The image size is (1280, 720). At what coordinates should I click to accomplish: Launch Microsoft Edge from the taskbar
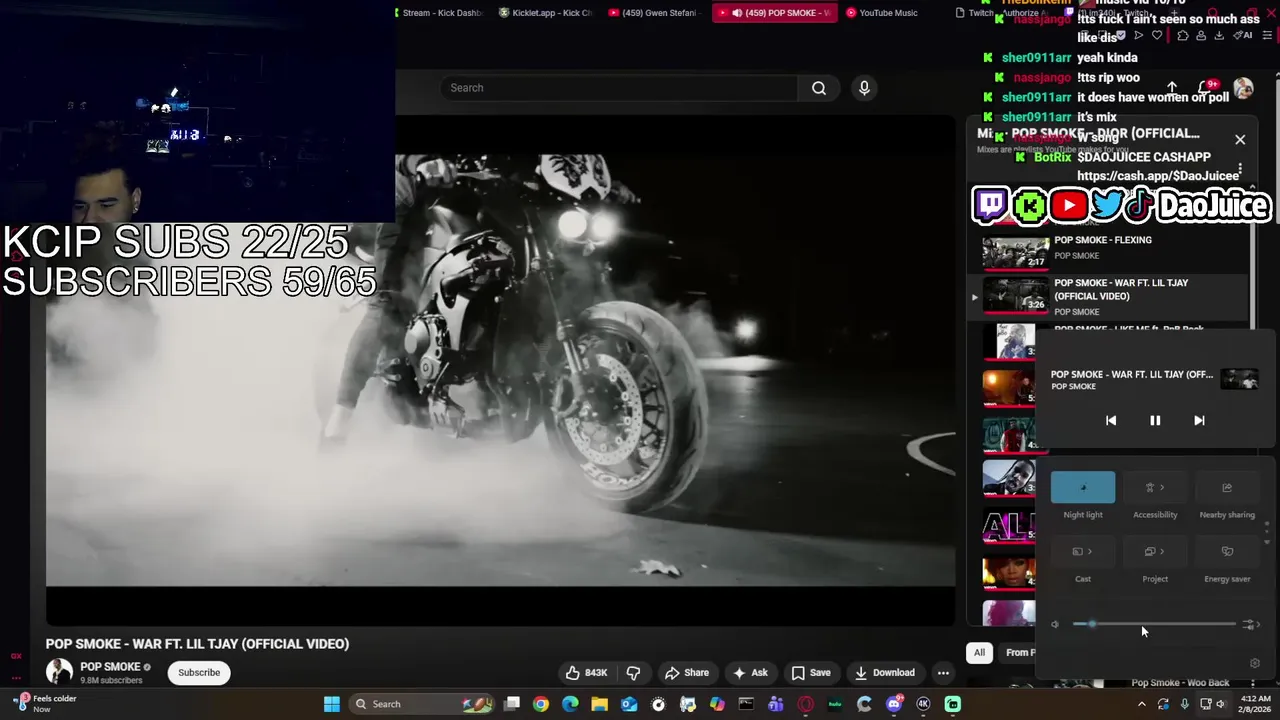click(x=570, y=704)
